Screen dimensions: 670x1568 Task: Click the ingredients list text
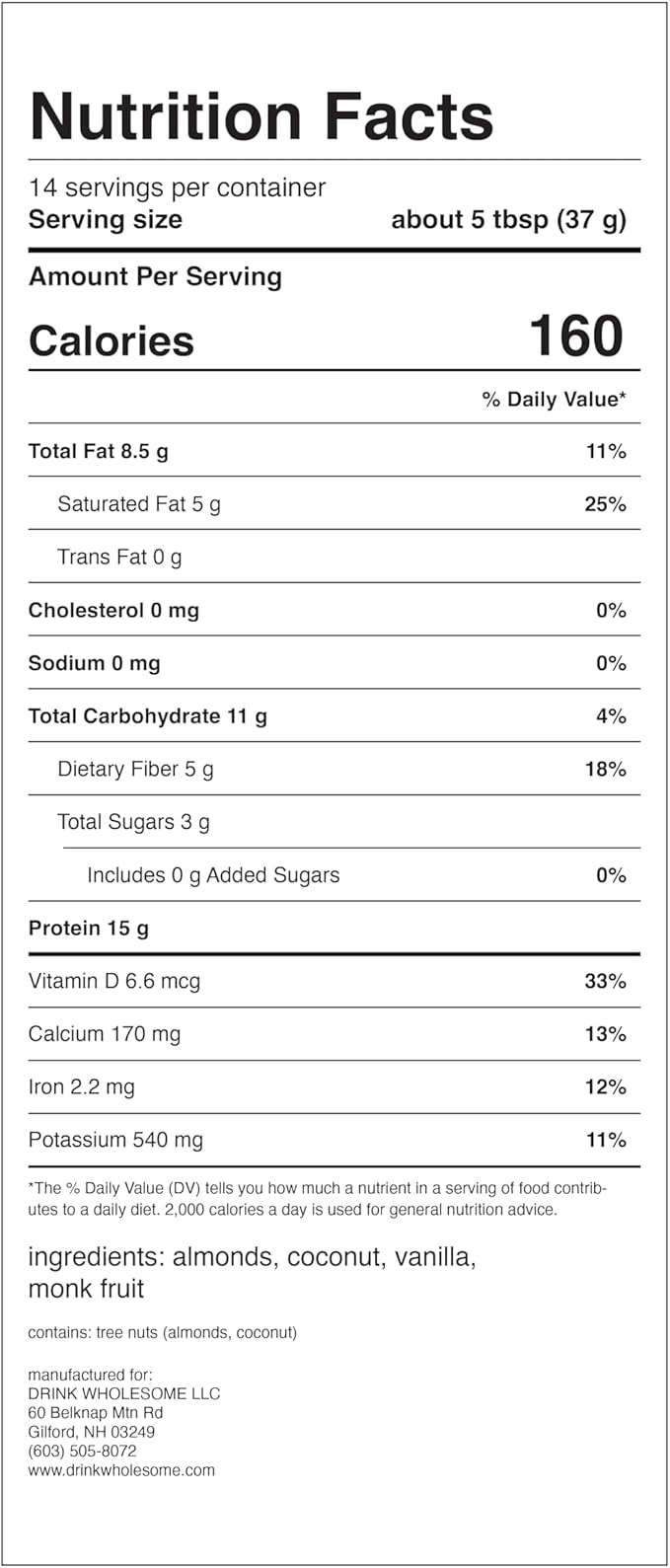point(252,1273)
